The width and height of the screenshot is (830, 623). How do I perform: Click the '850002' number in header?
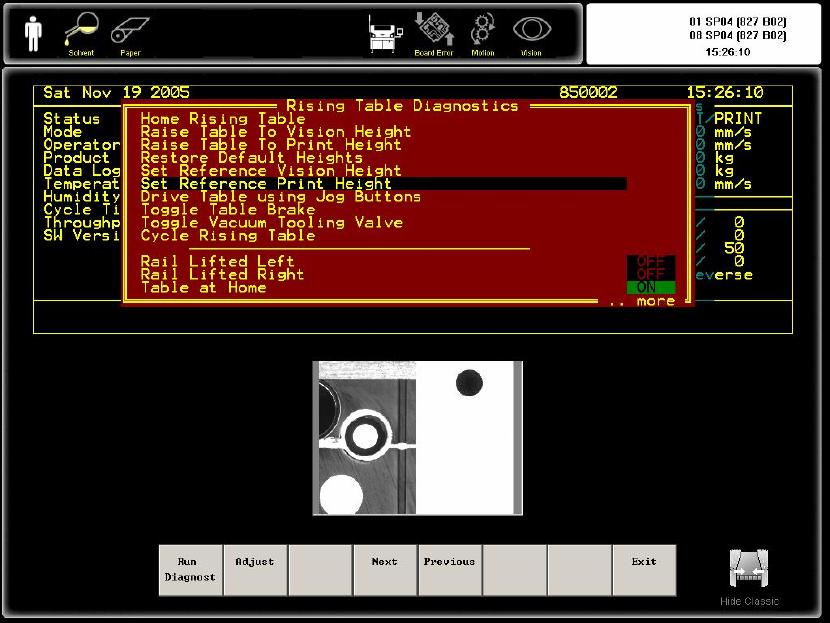(x=588, y=93)
